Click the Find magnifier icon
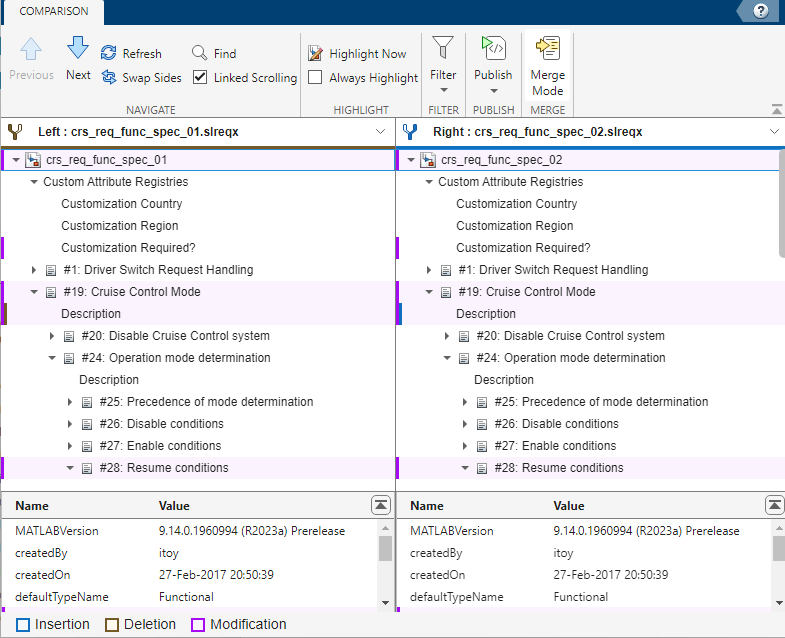Viewport: 785px width, 638px height. [200, 53]
